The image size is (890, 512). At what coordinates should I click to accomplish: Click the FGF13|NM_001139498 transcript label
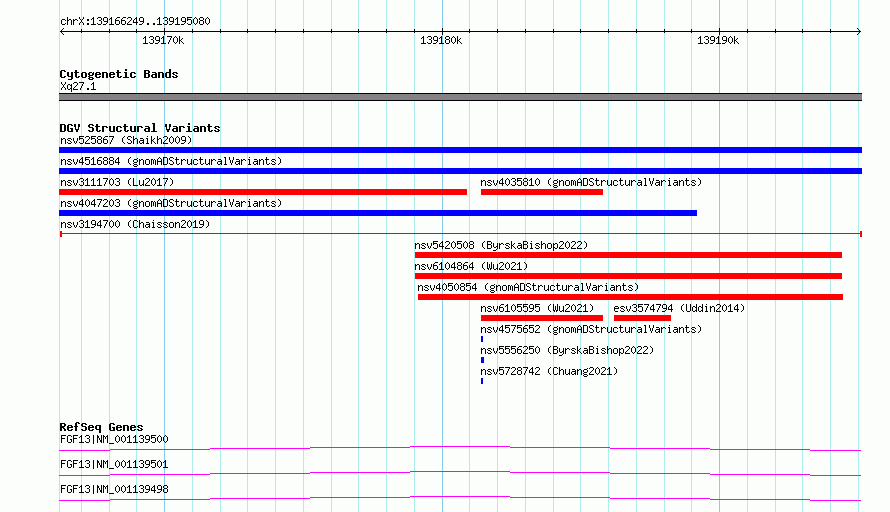coord(114,489)
